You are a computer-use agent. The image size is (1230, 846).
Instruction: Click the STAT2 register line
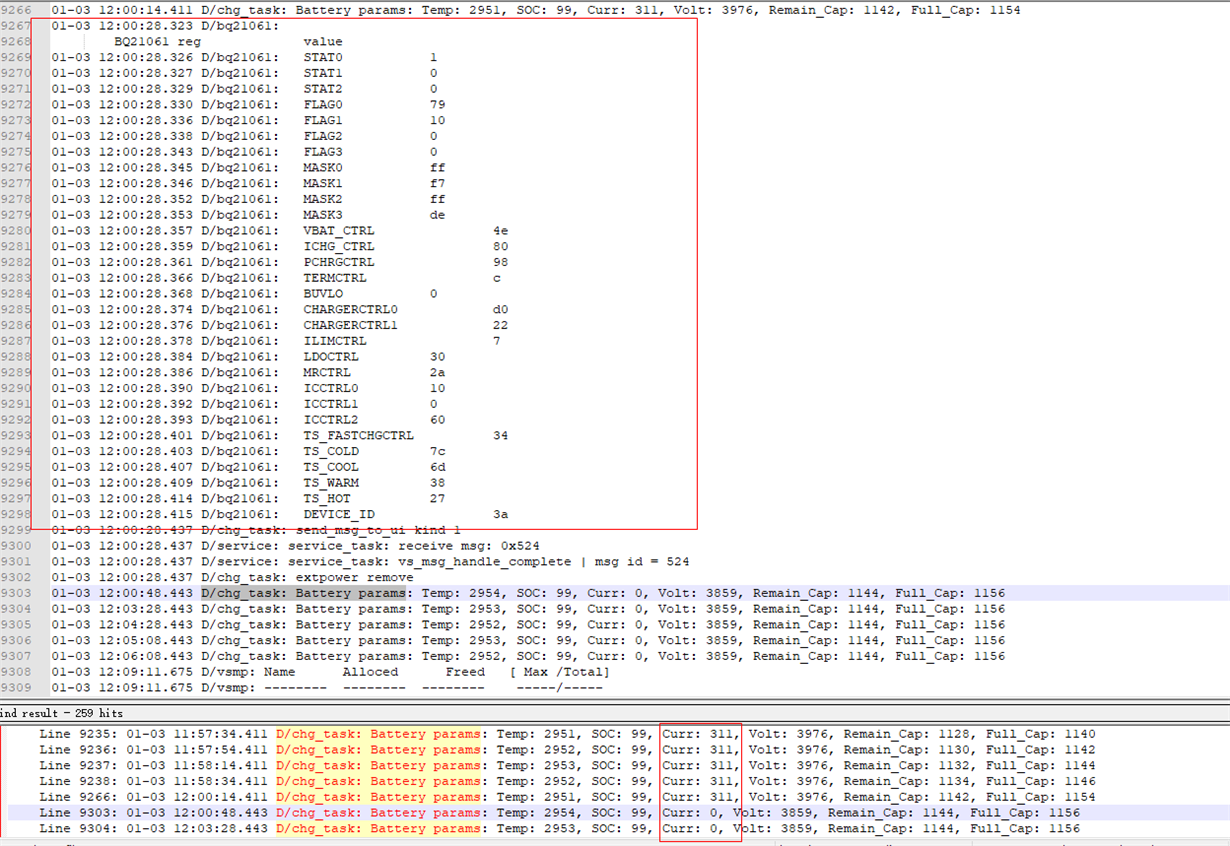[x=244, y=89]
